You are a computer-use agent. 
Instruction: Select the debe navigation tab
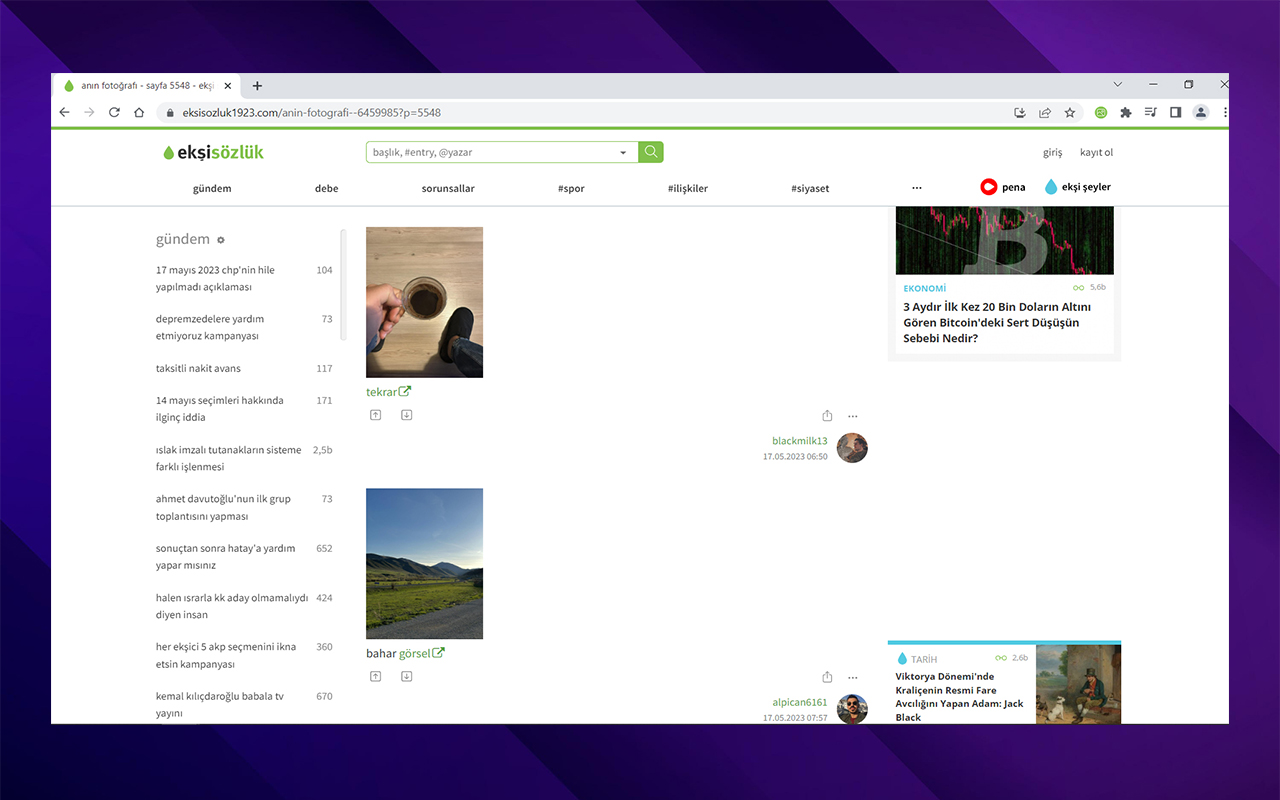pyautogui.click(x=326, y=188)
